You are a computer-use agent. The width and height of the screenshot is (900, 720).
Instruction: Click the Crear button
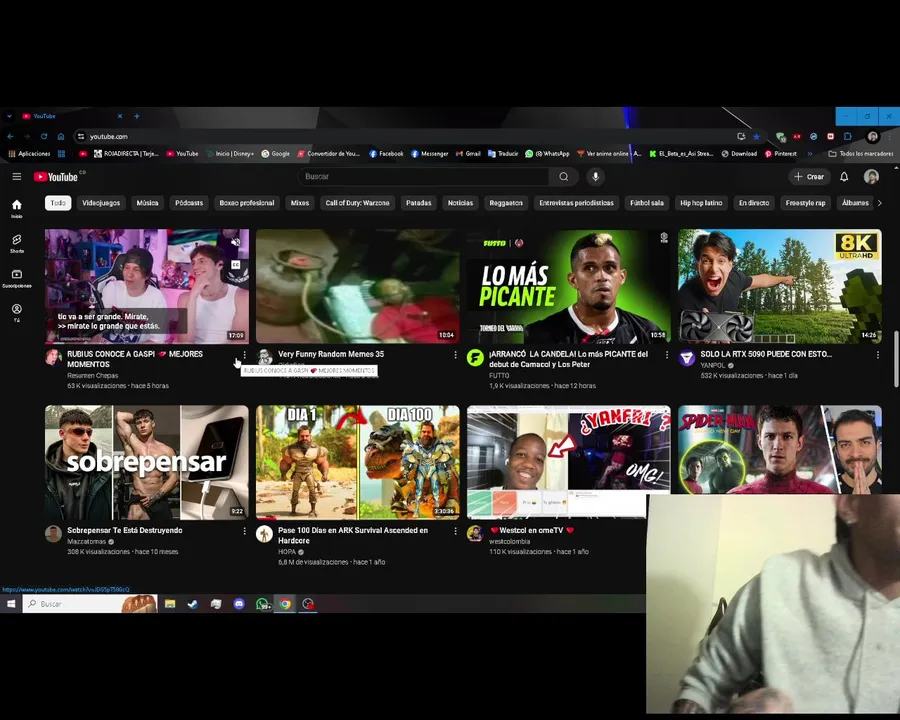(809, 177)
